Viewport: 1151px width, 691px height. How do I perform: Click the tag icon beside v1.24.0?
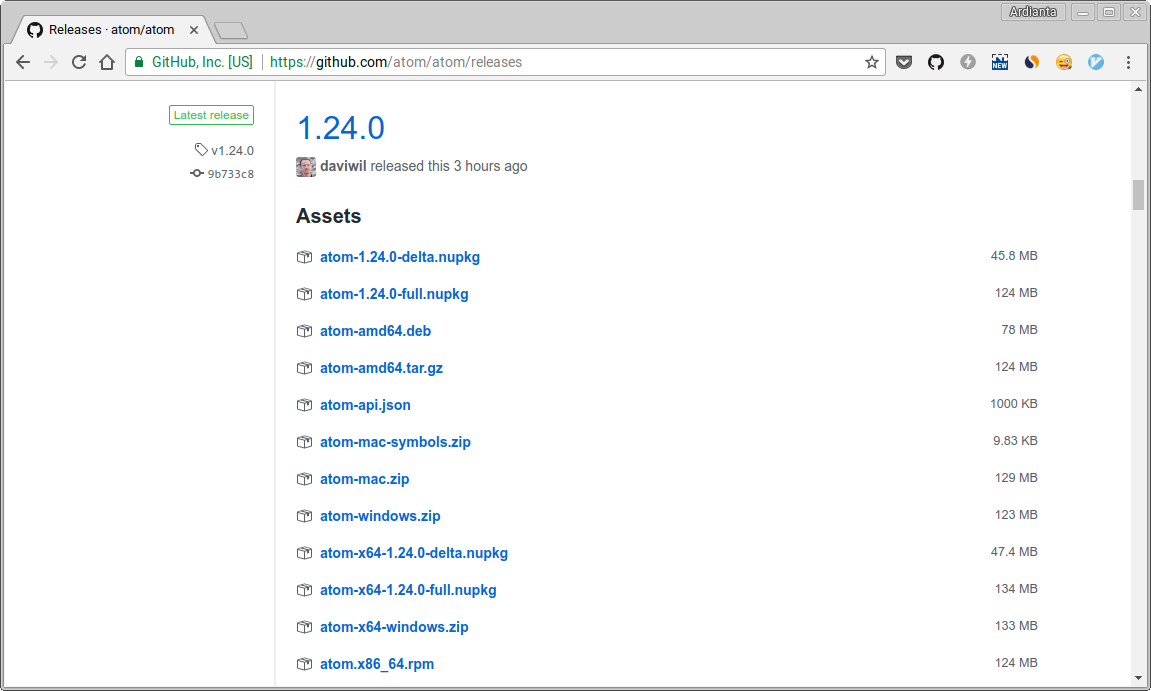(199, 150)
